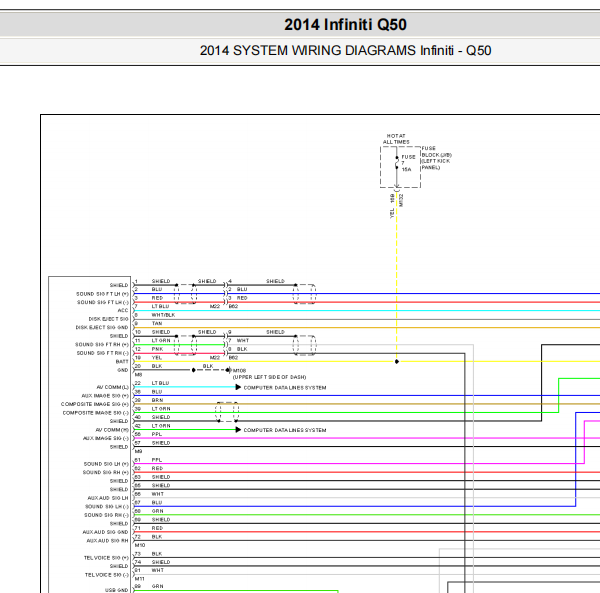This screenshot has width=600, height=593.
Task: Click the 'M132' connector label below fuse
Action: click(x=401, y=200)
